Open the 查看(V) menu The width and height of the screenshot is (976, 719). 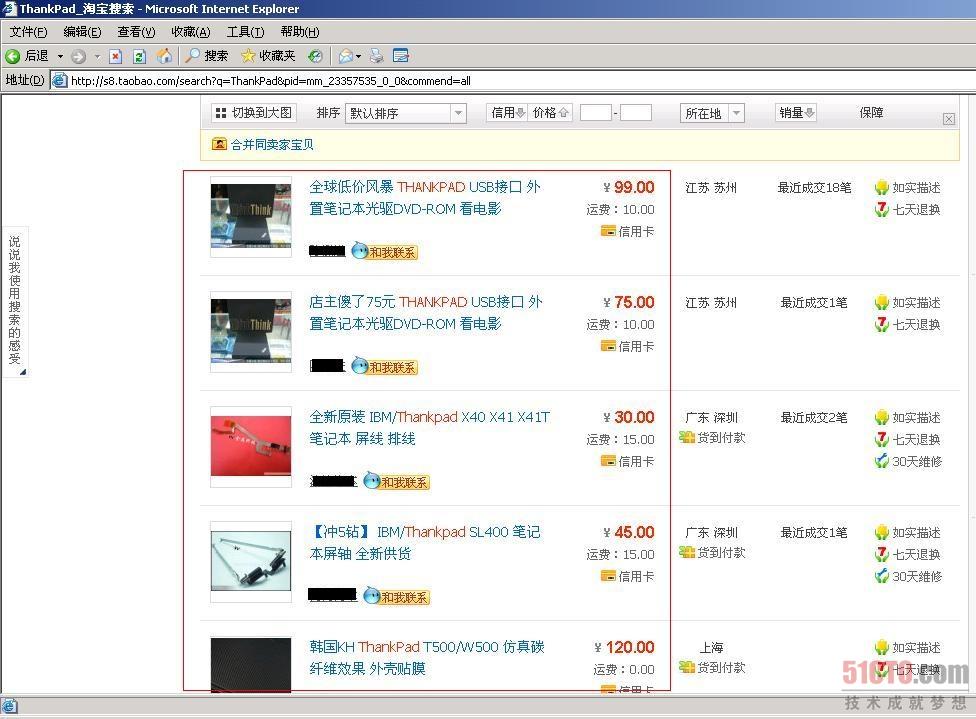pyautogui.click(x=136, y=32)
